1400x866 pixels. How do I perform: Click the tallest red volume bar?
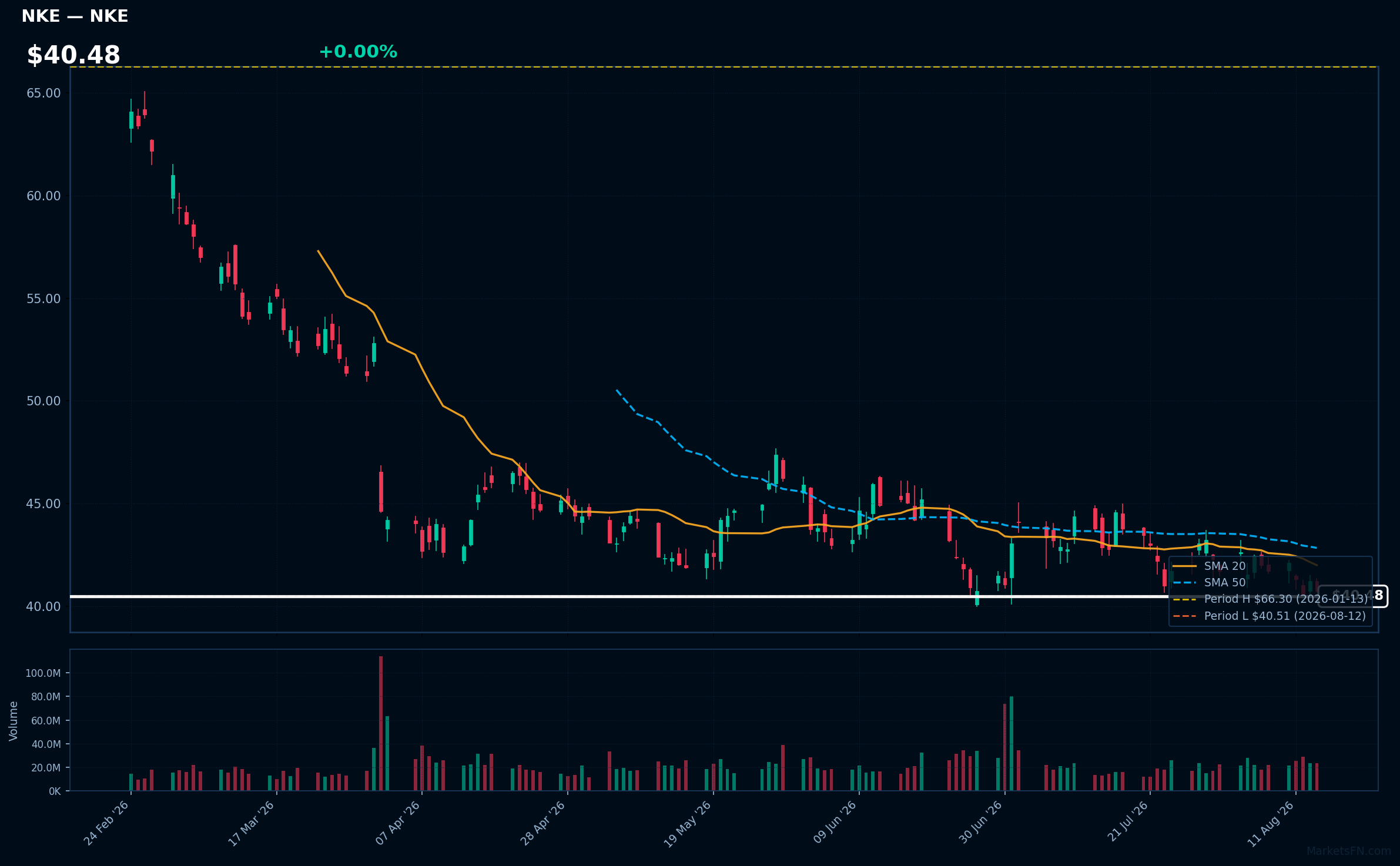(x=381, y=724)
